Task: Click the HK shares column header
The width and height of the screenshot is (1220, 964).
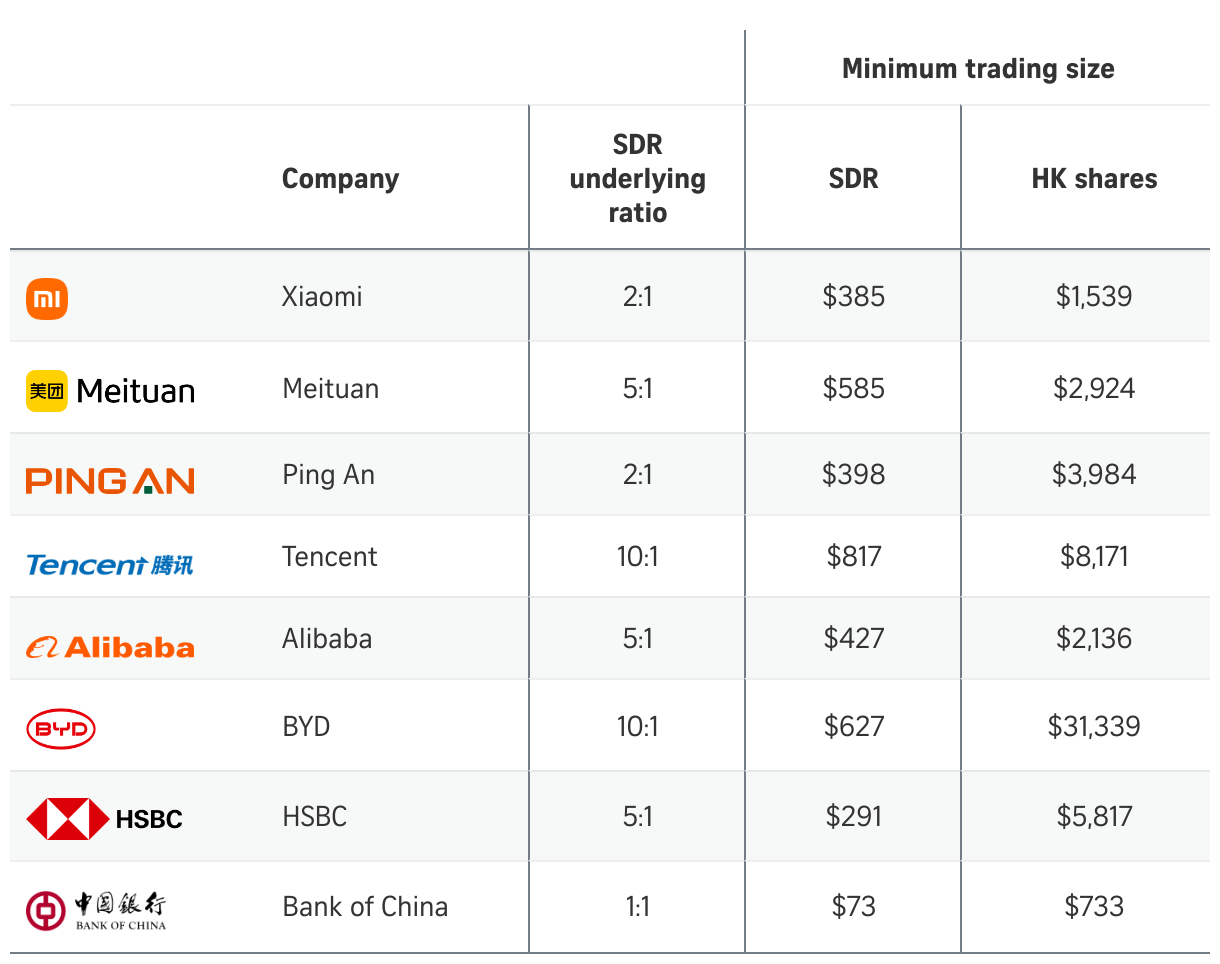Action: pyautogui.click(x=1094, y=179)
